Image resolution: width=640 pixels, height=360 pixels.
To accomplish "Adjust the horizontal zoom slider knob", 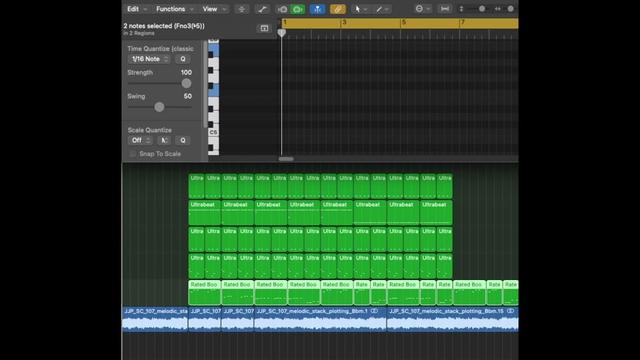I will (511, 9).
